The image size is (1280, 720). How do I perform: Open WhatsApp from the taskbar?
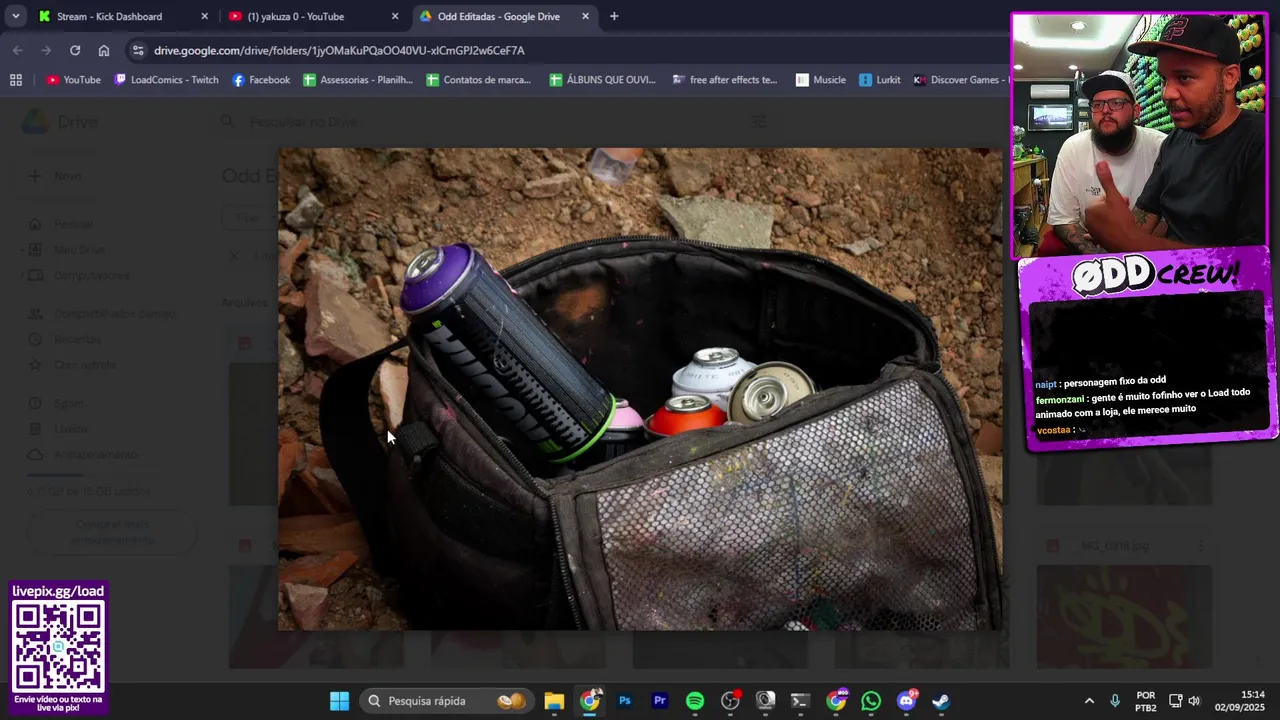(871, 701)
